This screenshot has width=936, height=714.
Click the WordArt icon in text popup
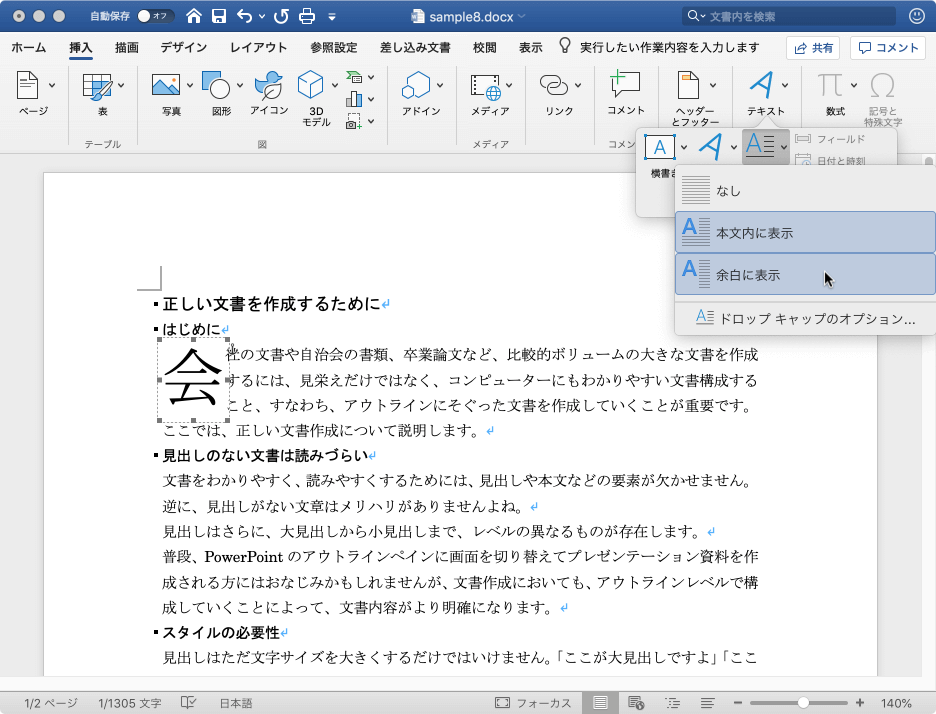pyautogui.click(x=710, y=147)
